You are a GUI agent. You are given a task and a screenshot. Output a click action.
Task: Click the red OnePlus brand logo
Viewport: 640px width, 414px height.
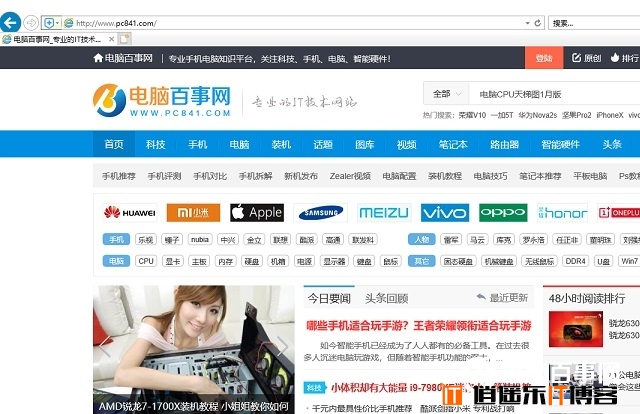[618, 213]
